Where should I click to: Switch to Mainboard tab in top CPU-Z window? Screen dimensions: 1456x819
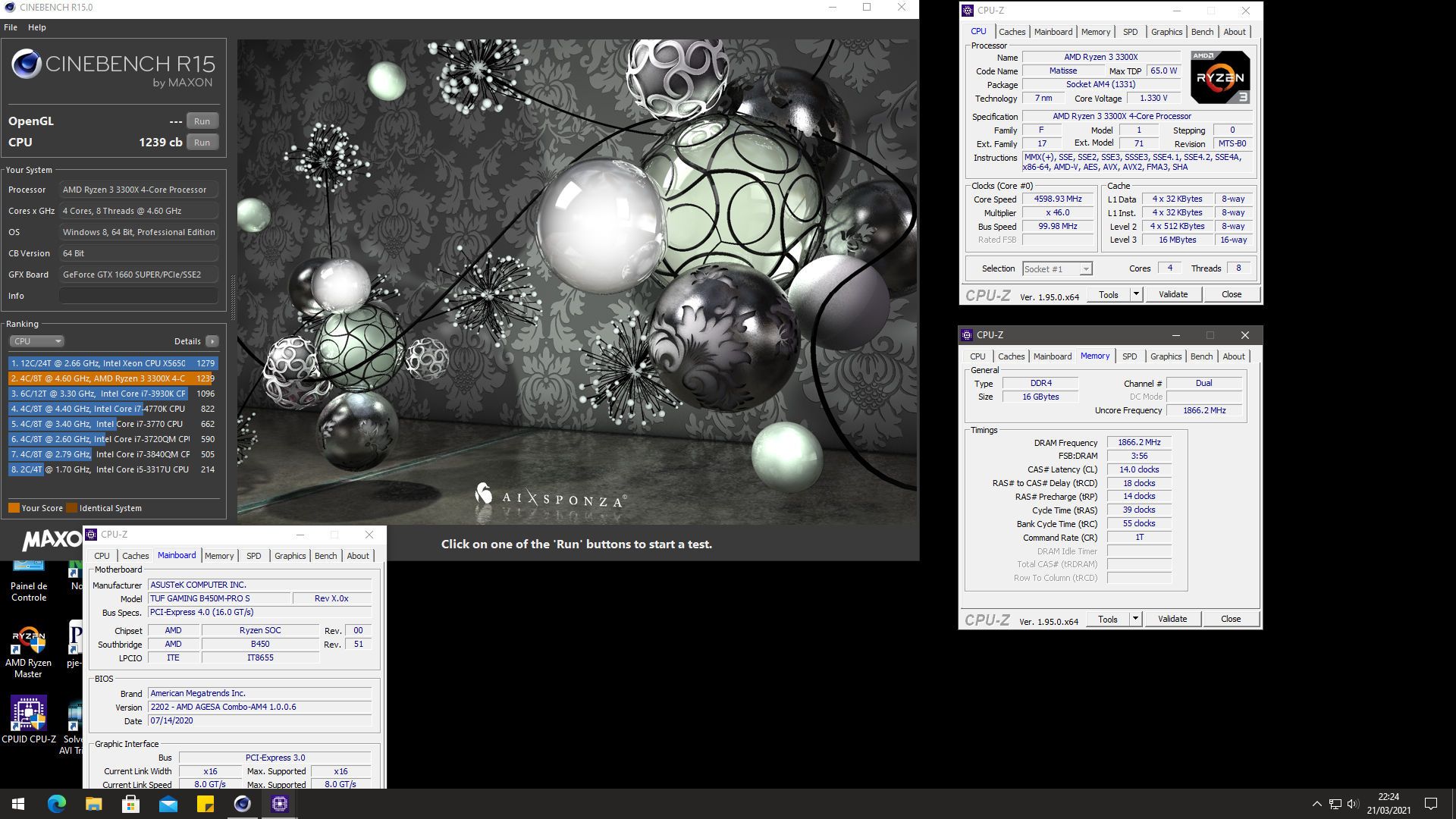pyautogui.click(x=1053, y=32)
